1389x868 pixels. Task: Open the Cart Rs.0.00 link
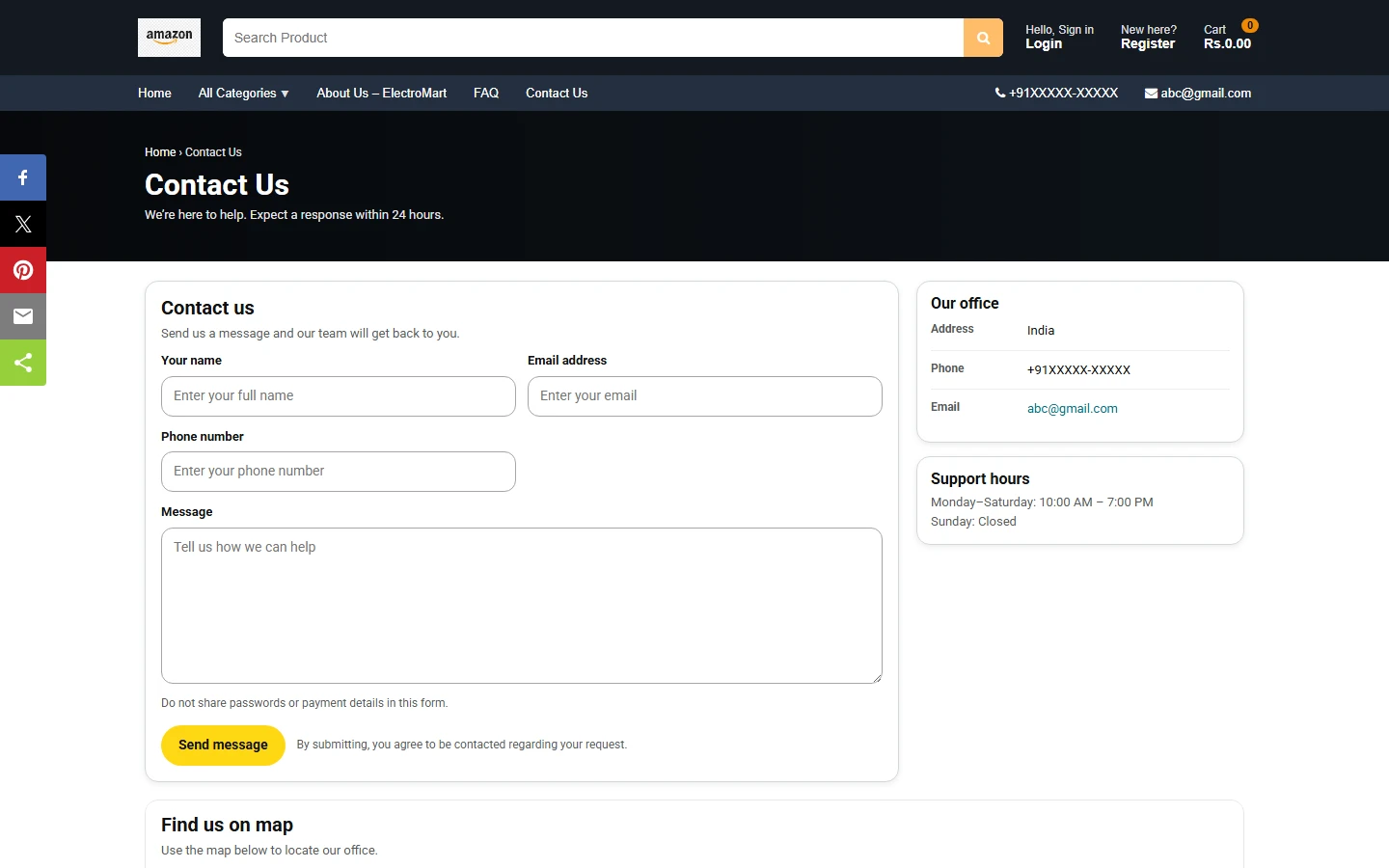click(x=1227, y=37)
